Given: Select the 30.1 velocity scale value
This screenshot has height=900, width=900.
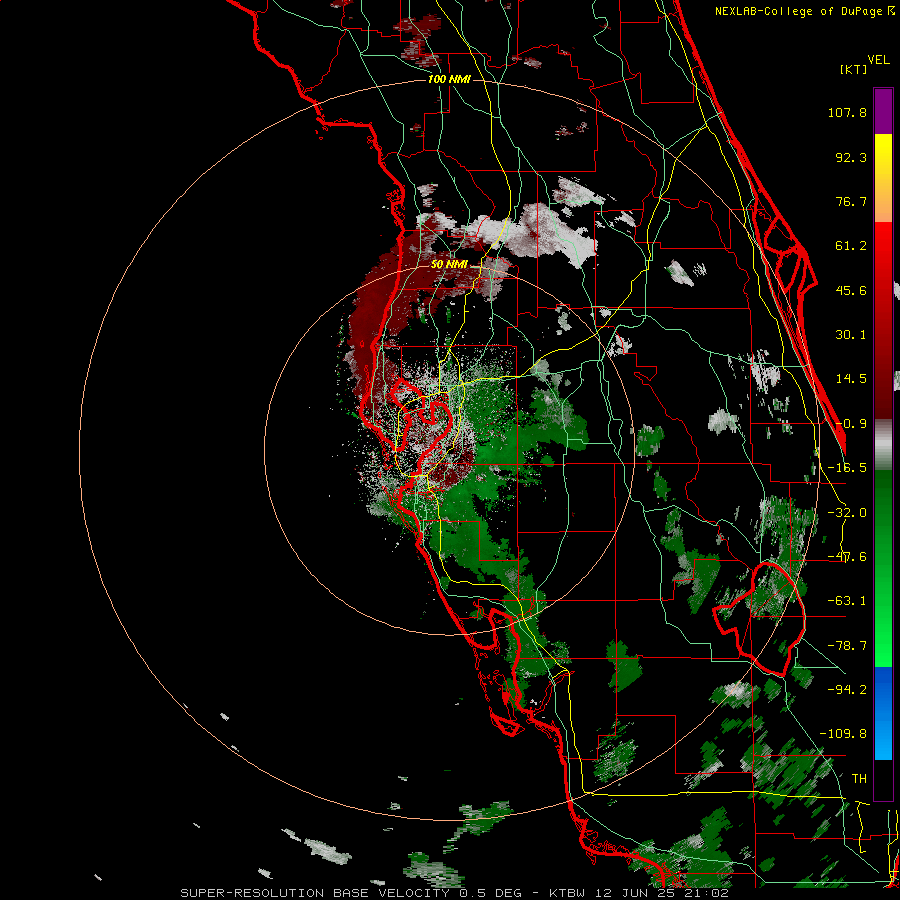Looking at the screenshot, I should (851, 335).
